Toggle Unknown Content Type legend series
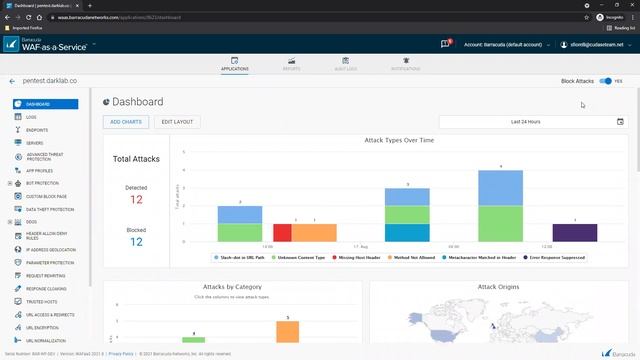 coord(298,258)
